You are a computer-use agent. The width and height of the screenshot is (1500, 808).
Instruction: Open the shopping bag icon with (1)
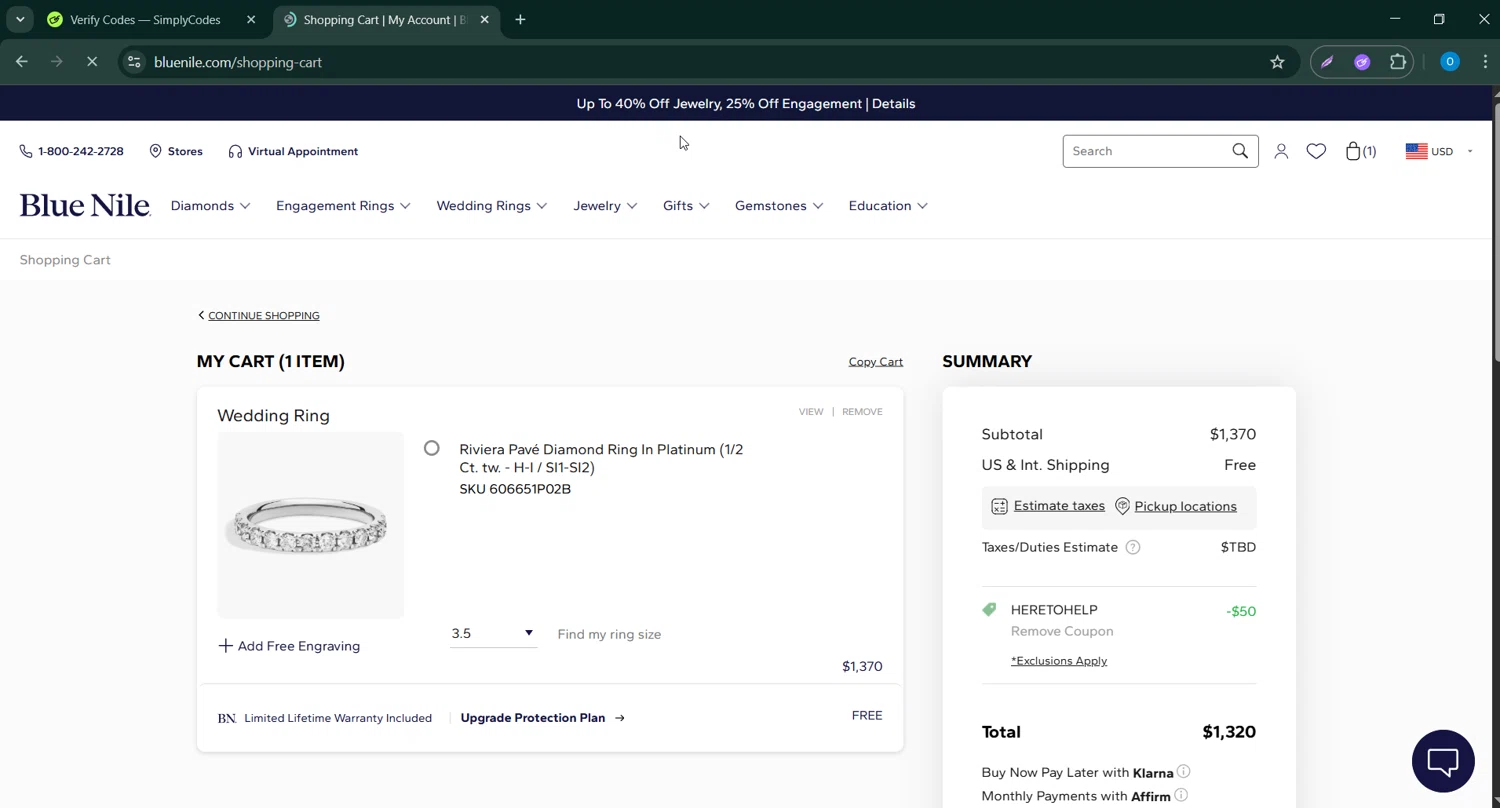click(x=1361, y=151)
